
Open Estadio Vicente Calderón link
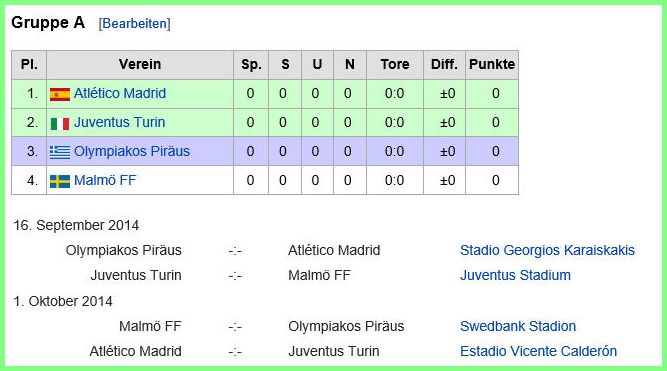[x=538, y=351]
